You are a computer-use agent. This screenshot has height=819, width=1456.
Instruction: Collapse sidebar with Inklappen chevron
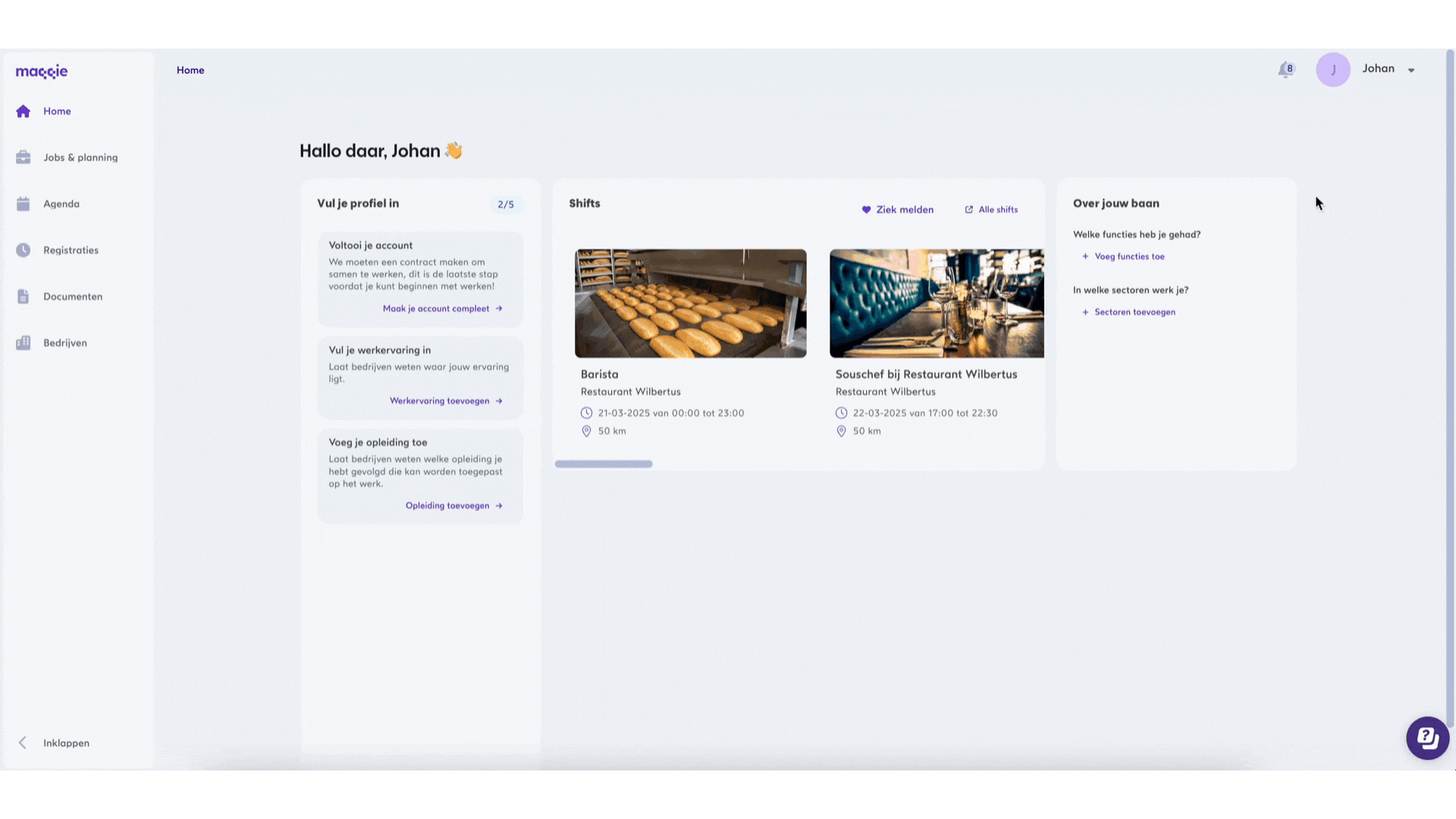pyautogui.click(x=23, y=743)
